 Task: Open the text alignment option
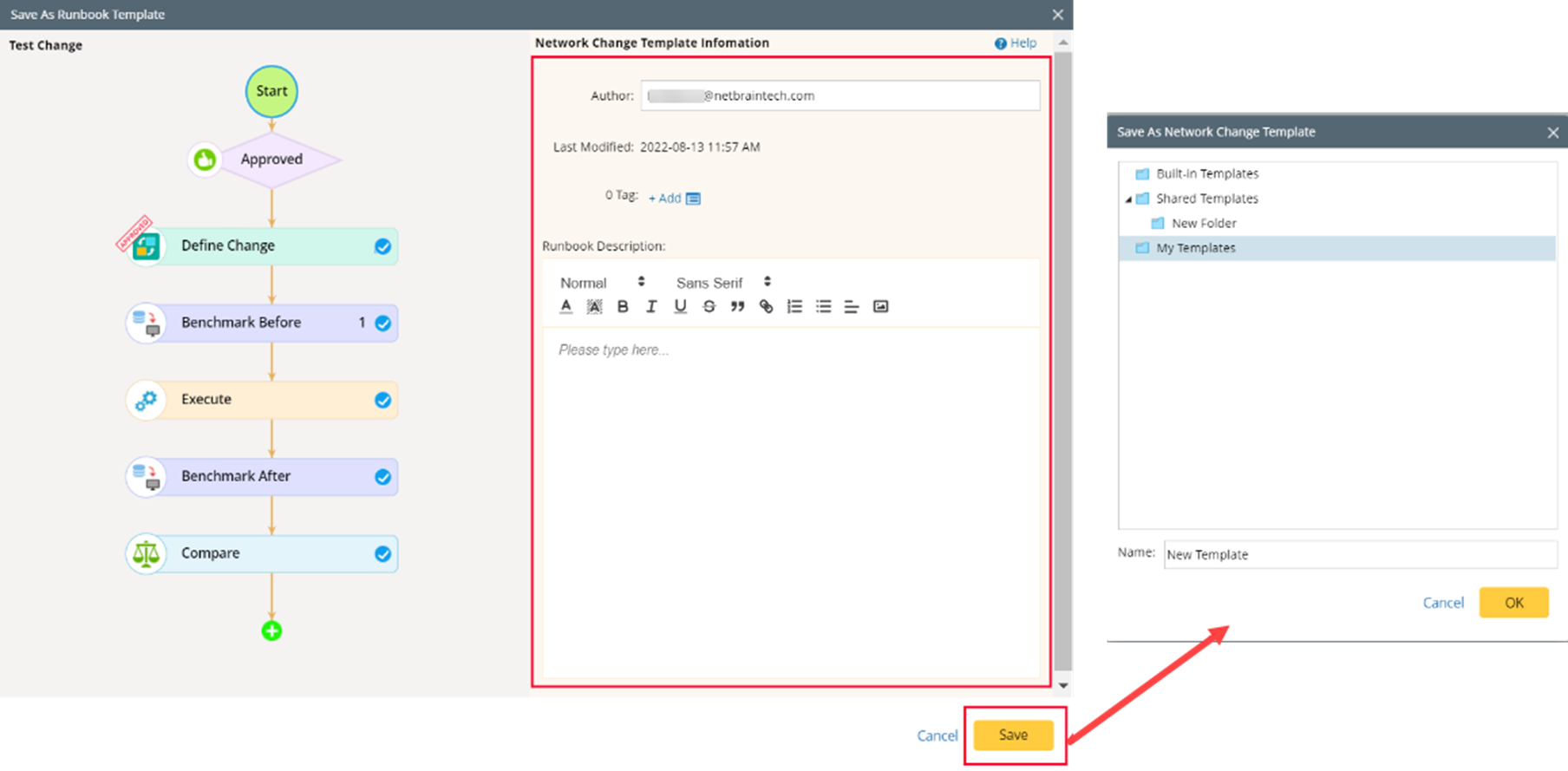pos(852,306)
